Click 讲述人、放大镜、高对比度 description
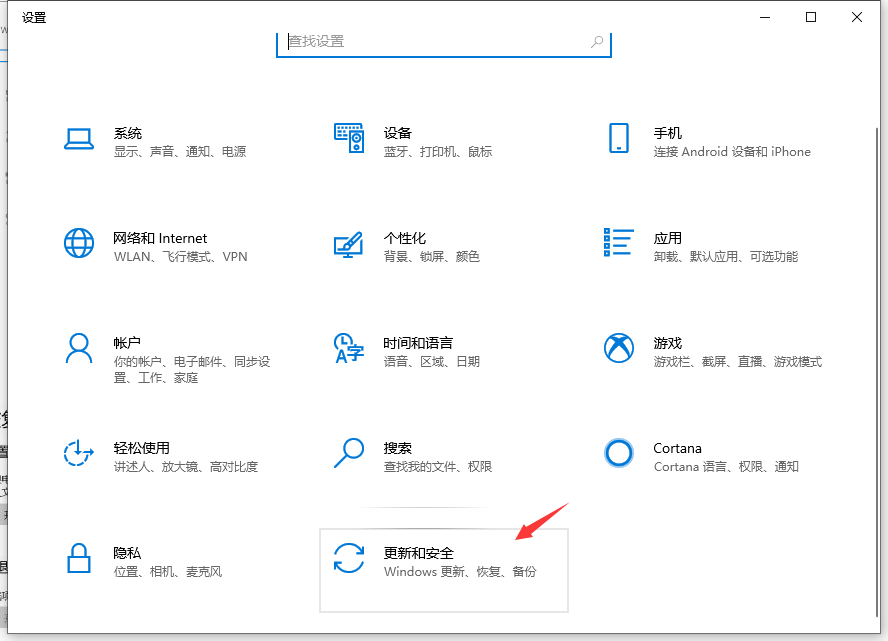The height and width of the screenshot is (641, 888). [x=186, y=467]
